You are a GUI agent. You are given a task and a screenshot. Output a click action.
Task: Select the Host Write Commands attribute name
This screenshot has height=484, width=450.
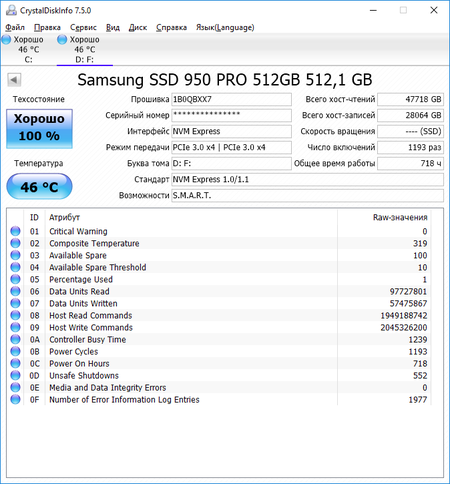tap(91, 327)
